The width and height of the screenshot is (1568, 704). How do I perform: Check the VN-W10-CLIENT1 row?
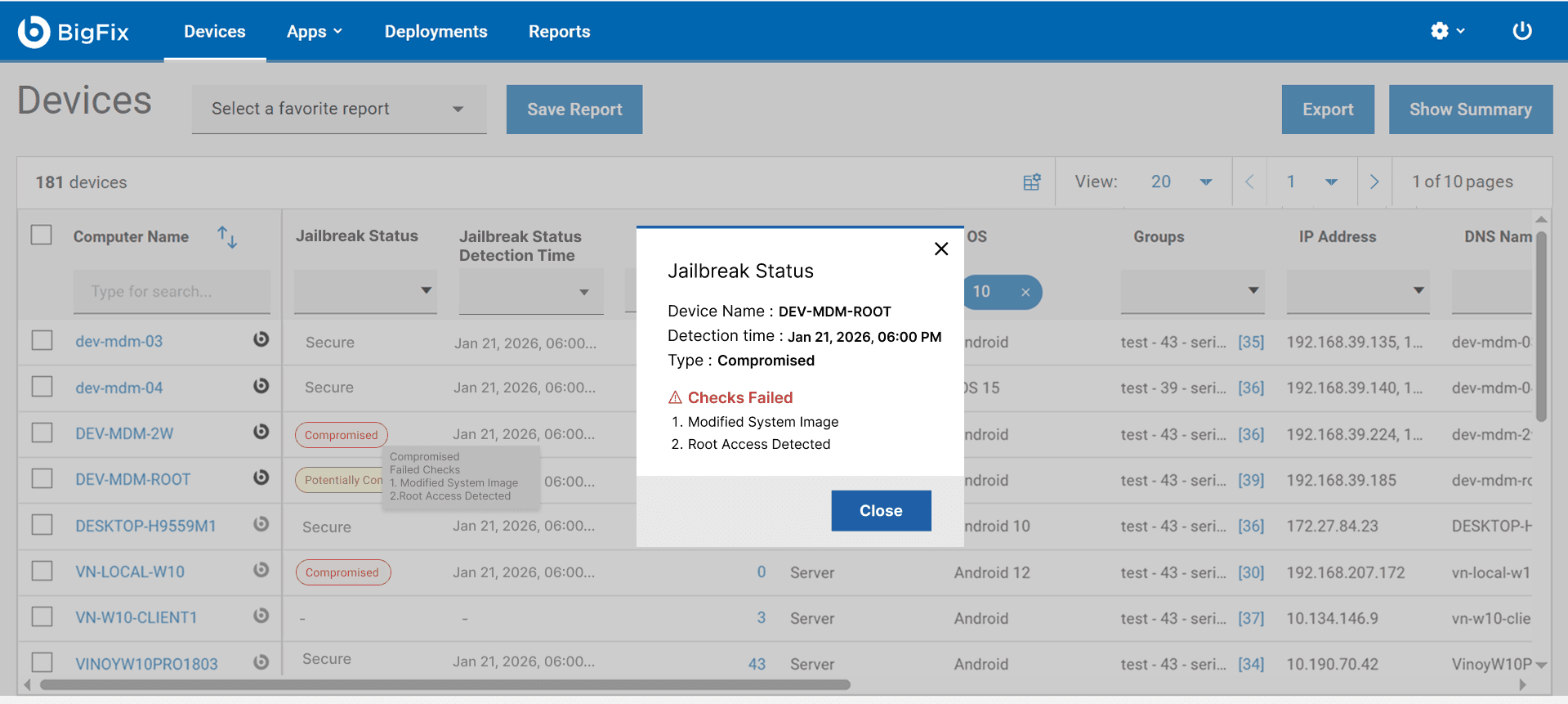tap(42, 617)
